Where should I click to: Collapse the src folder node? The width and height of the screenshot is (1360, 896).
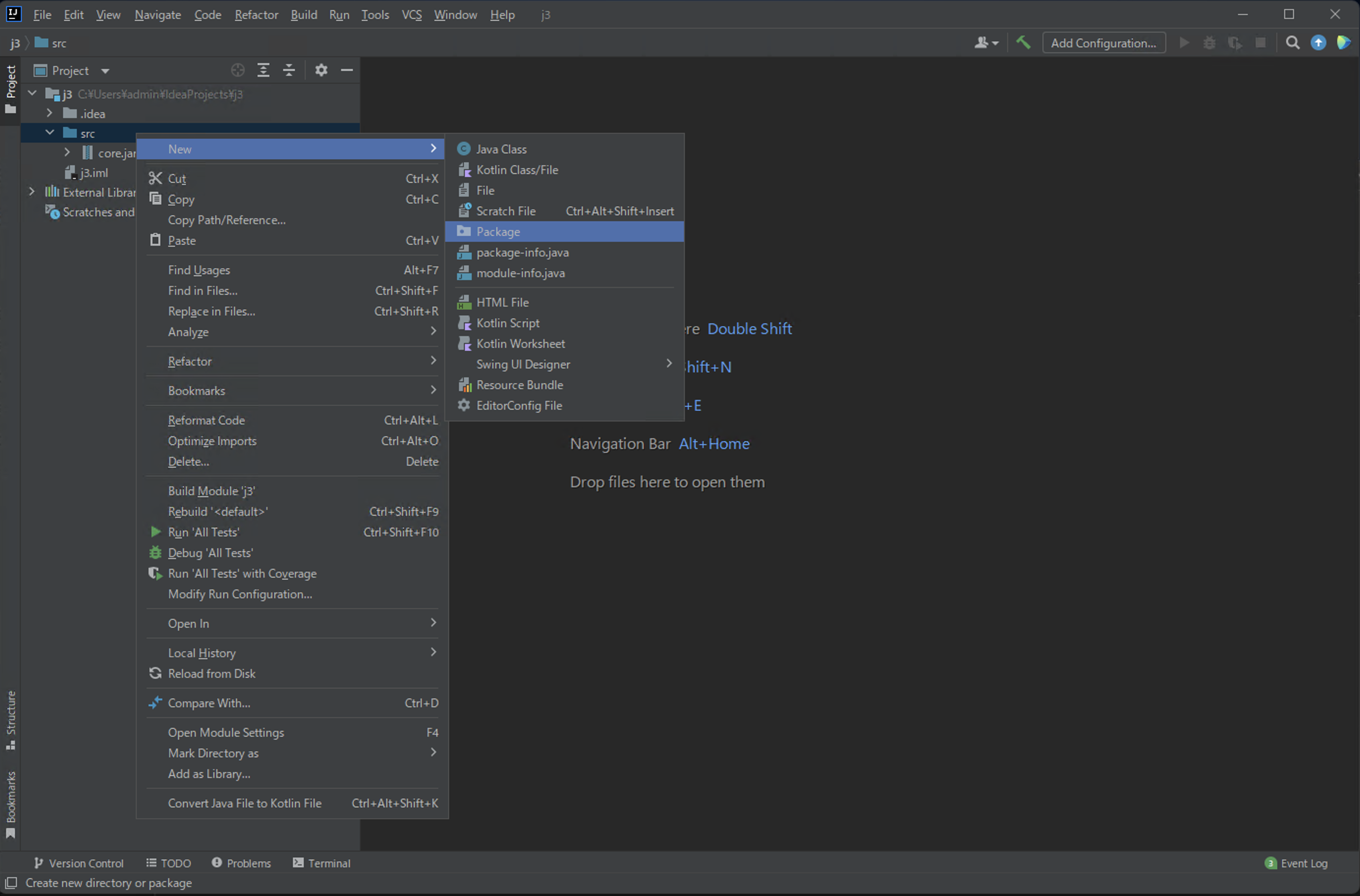click(x=50, y=133)
